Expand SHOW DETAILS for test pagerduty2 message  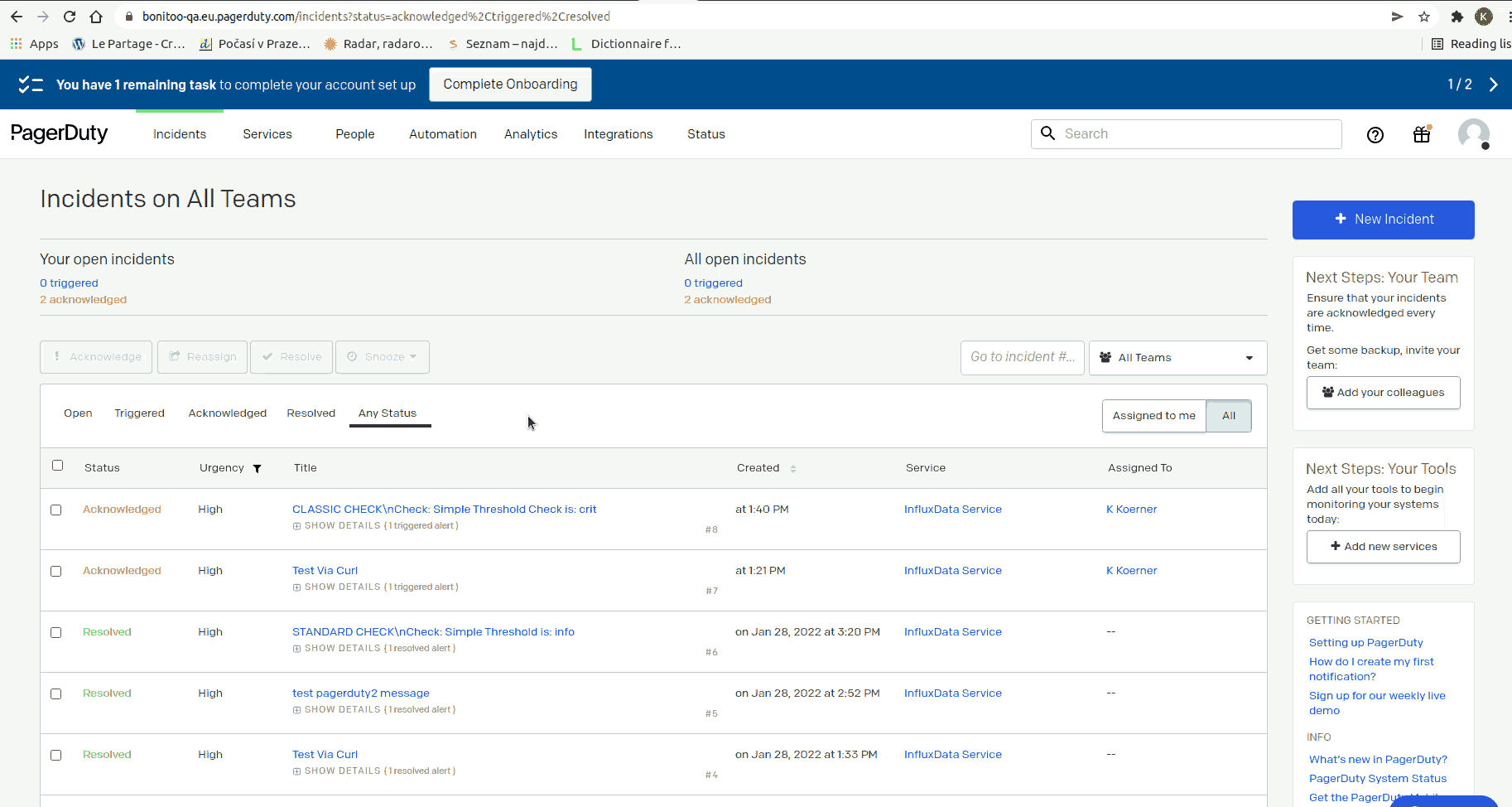click(x=374, y=710)
